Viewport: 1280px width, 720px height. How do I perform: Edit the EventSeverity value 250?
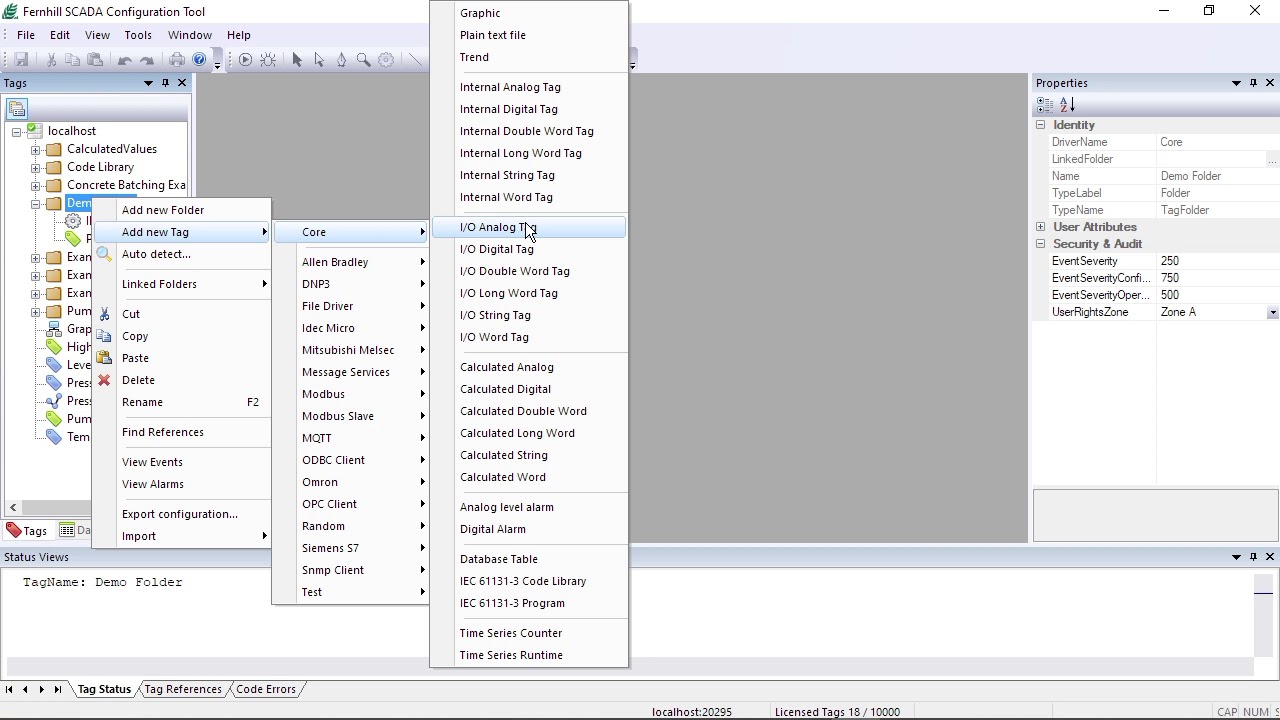pyautogui.click(x=1218, y=261)
